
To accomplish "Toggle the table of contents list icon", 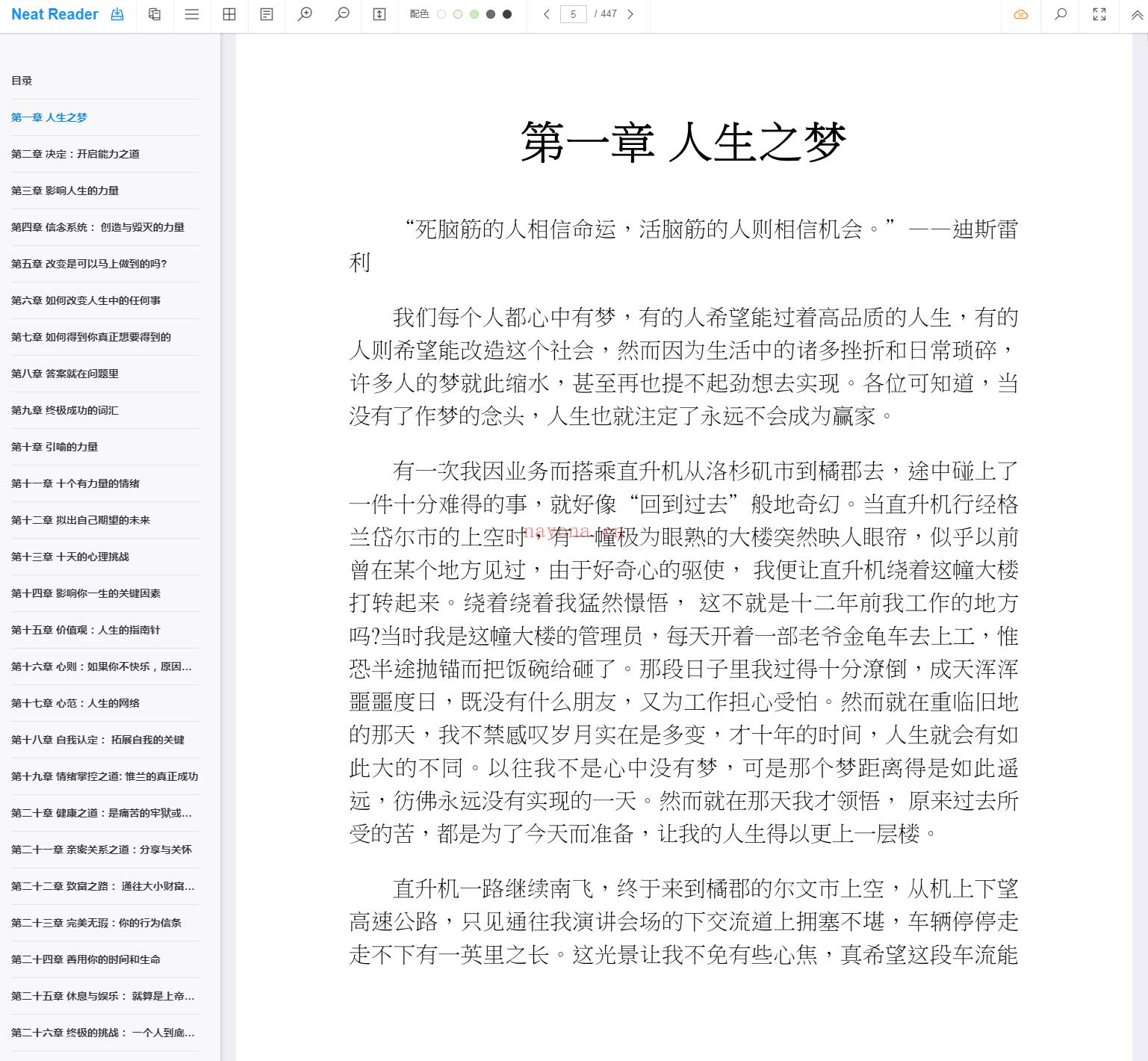I will click(192, 14).
